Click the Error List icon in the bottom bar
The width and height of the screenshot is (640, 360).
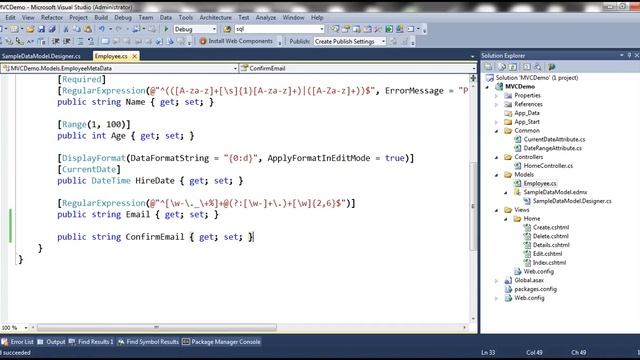coord(5,342)
